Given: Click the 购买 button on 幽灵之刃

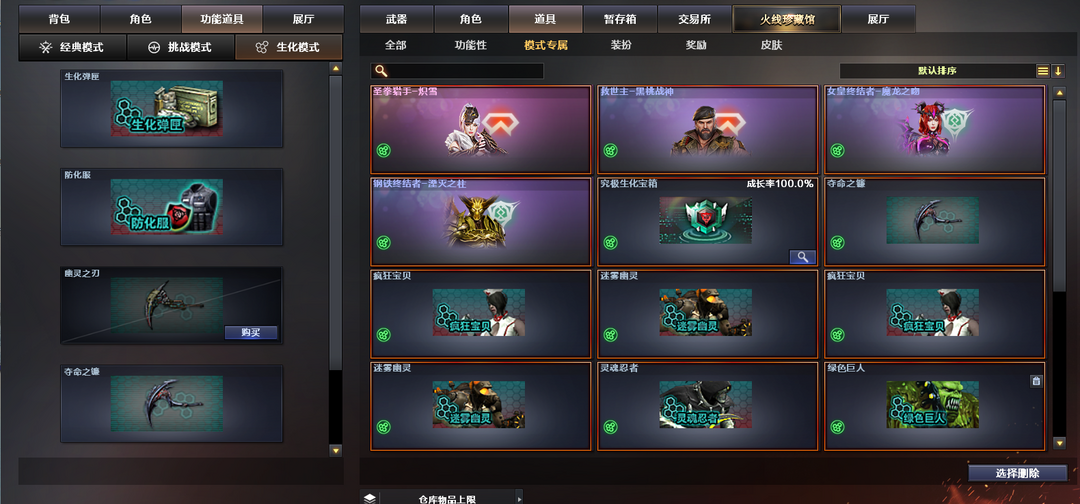Looking at the screenshot, I should coord(251,333).
